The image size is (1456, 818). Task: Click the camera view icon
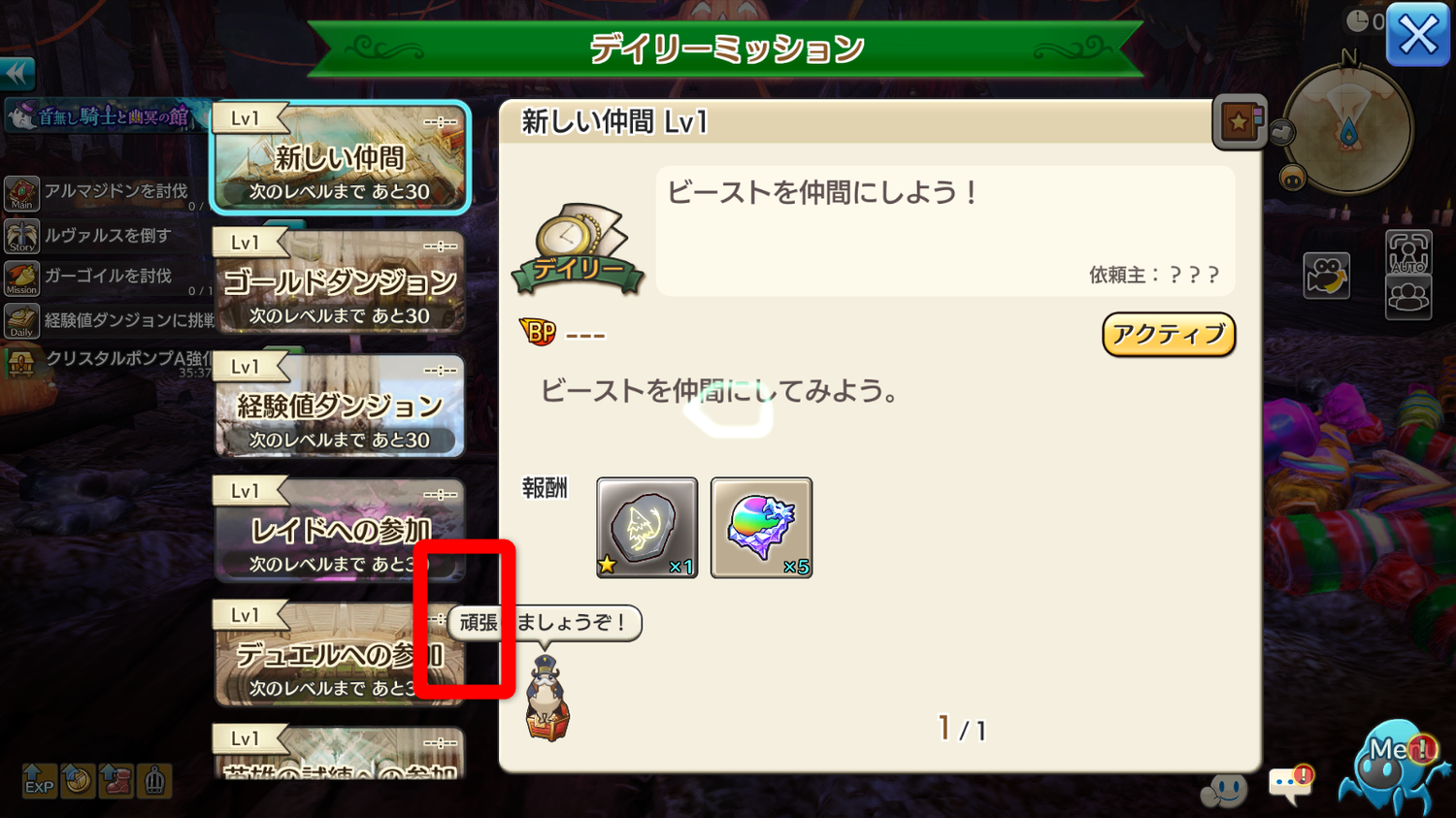[x=1326, y=276]
